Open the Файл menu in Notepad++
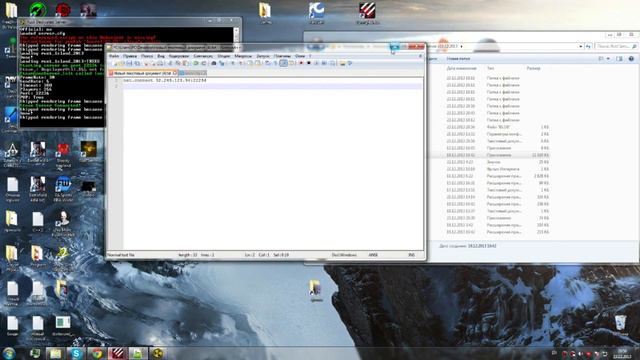The image size is (640, 360). (x=114, y=56)
